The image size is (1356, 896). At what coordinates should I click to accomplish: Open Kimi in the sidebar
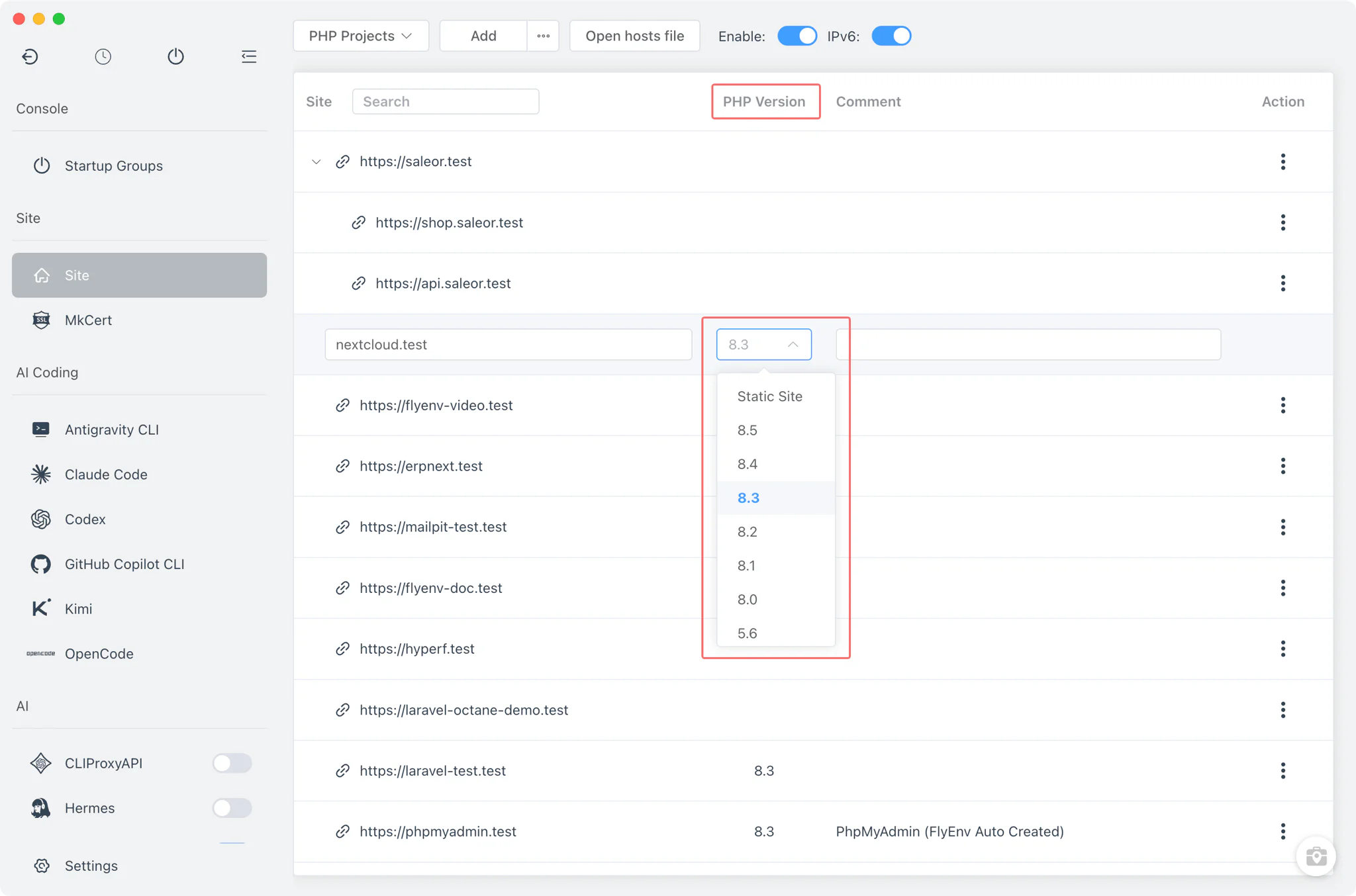click(139, 609)
